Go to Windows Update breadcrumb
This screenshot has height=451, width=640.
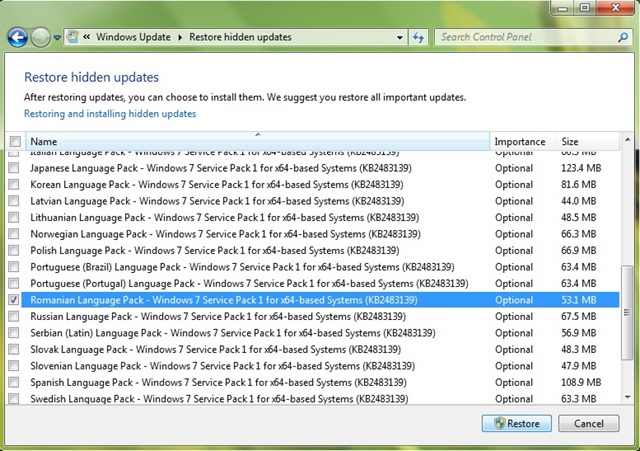pyautogui.click(x=133, y=37)
